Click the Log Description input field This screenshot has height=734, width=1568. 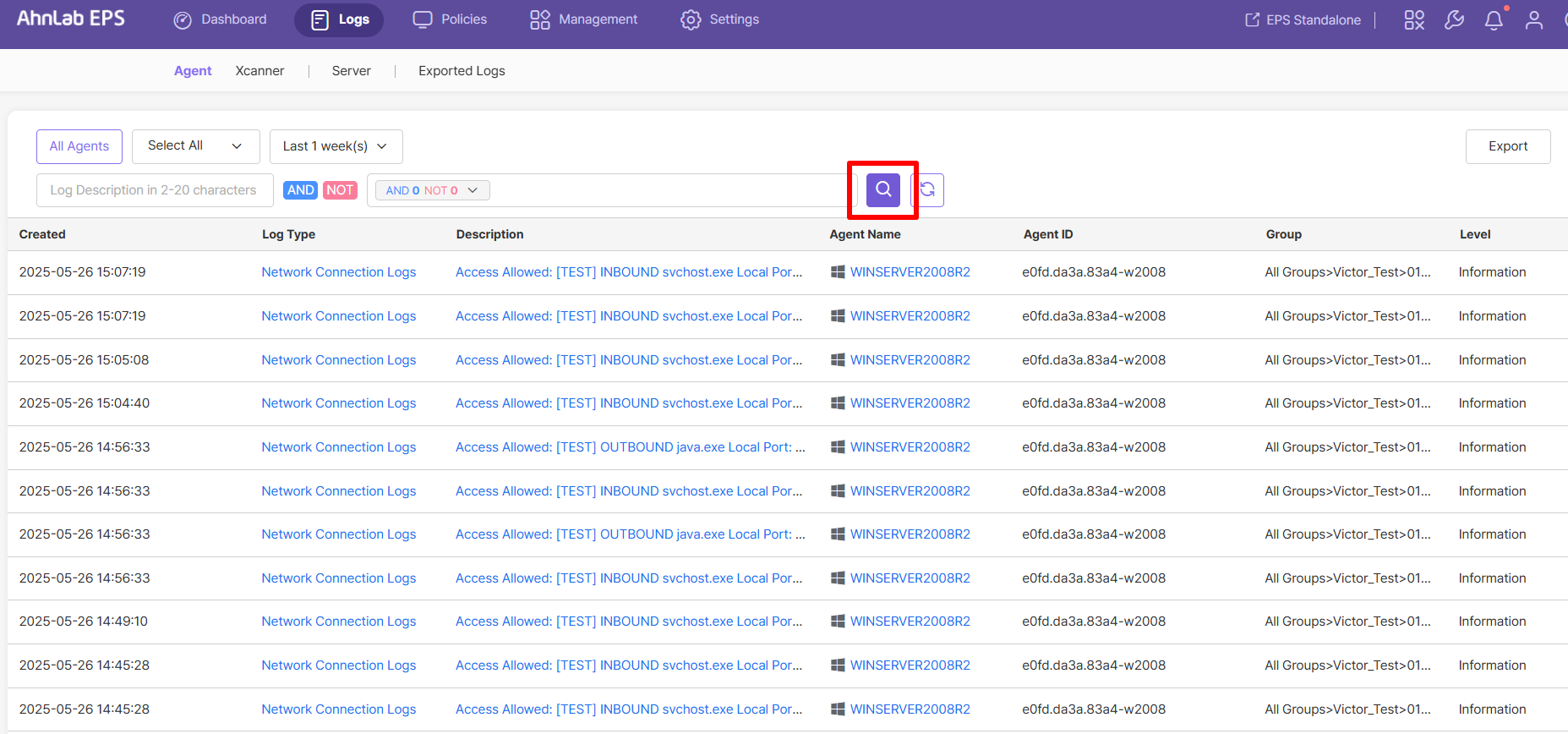(155, 190)
